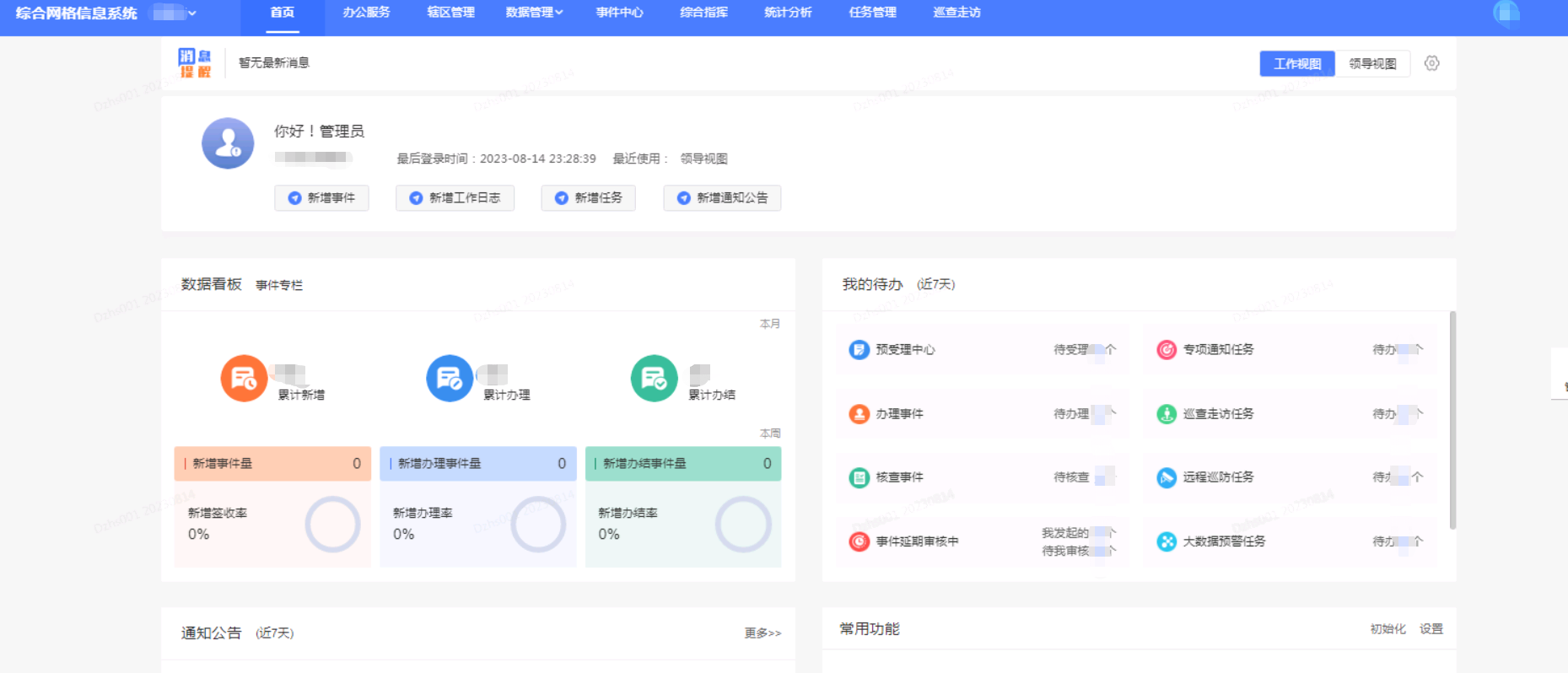This screenshot has height=673, width=1568.
Task: Click the 新增办结率 progress ring
Action: (743, 525)
